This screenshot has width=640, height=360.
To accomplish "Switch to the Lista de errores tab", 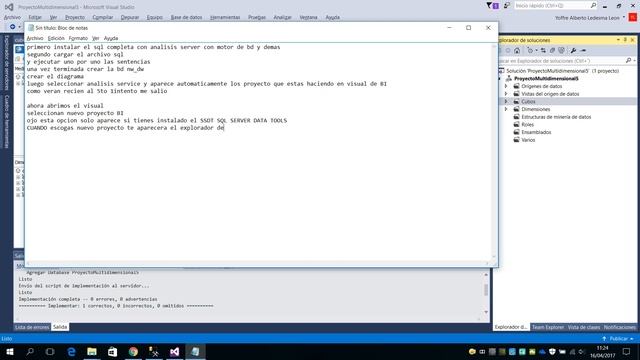I will click(x=32, y=327).
